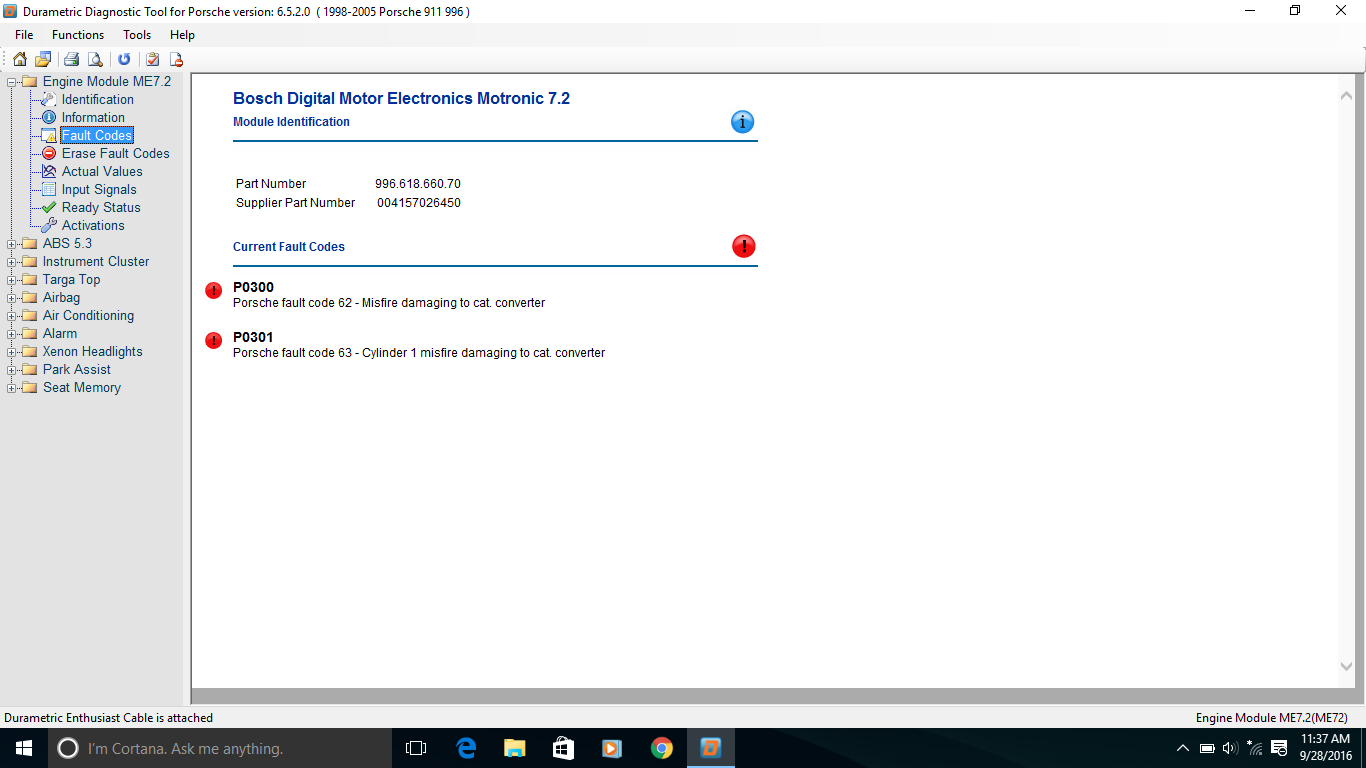Select Identification under Engine Module
1366x768 pixels.
(x=98, y=99)
